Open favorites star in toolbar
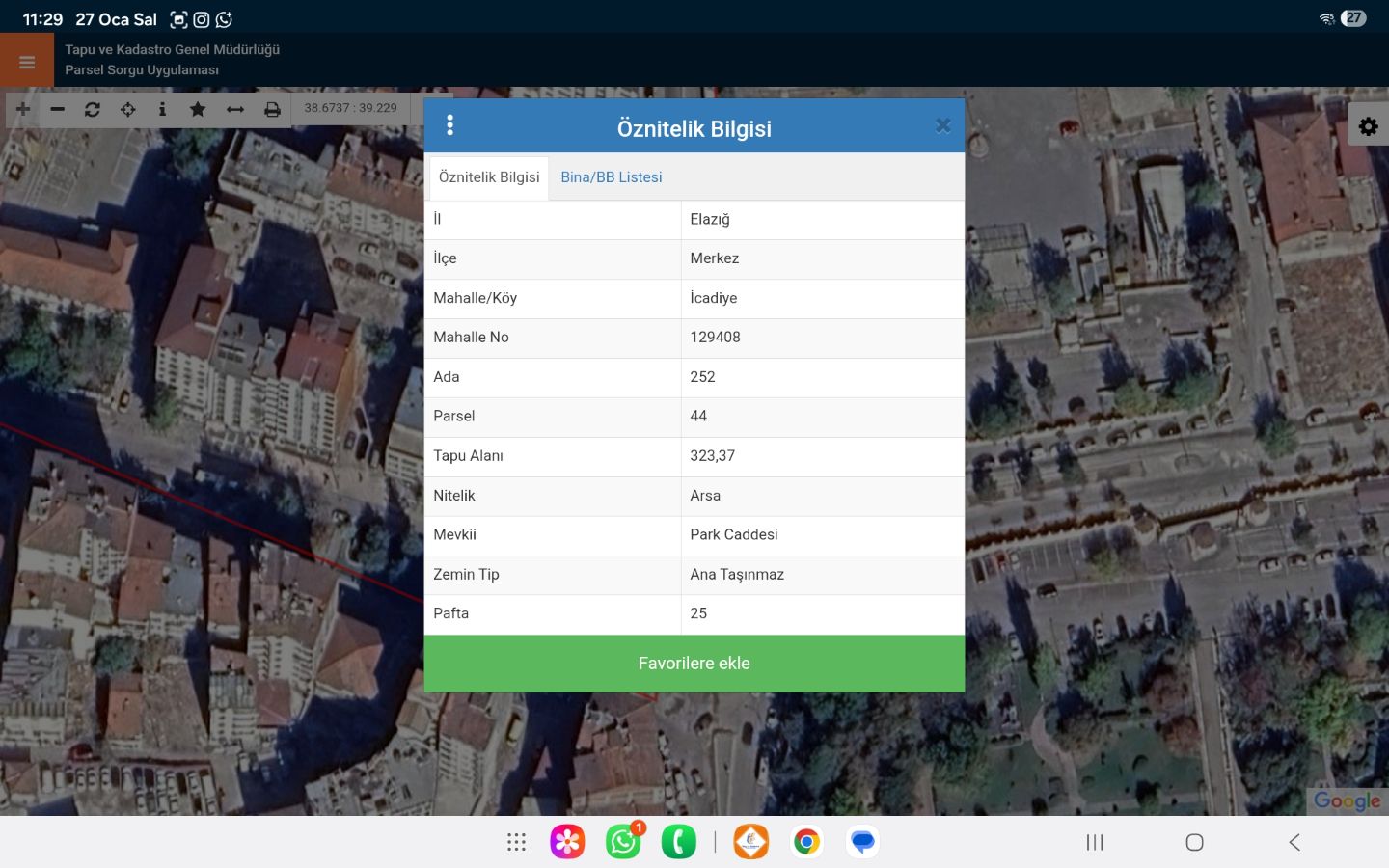This screenshot has width=1389, height=868. coord(198,109)
